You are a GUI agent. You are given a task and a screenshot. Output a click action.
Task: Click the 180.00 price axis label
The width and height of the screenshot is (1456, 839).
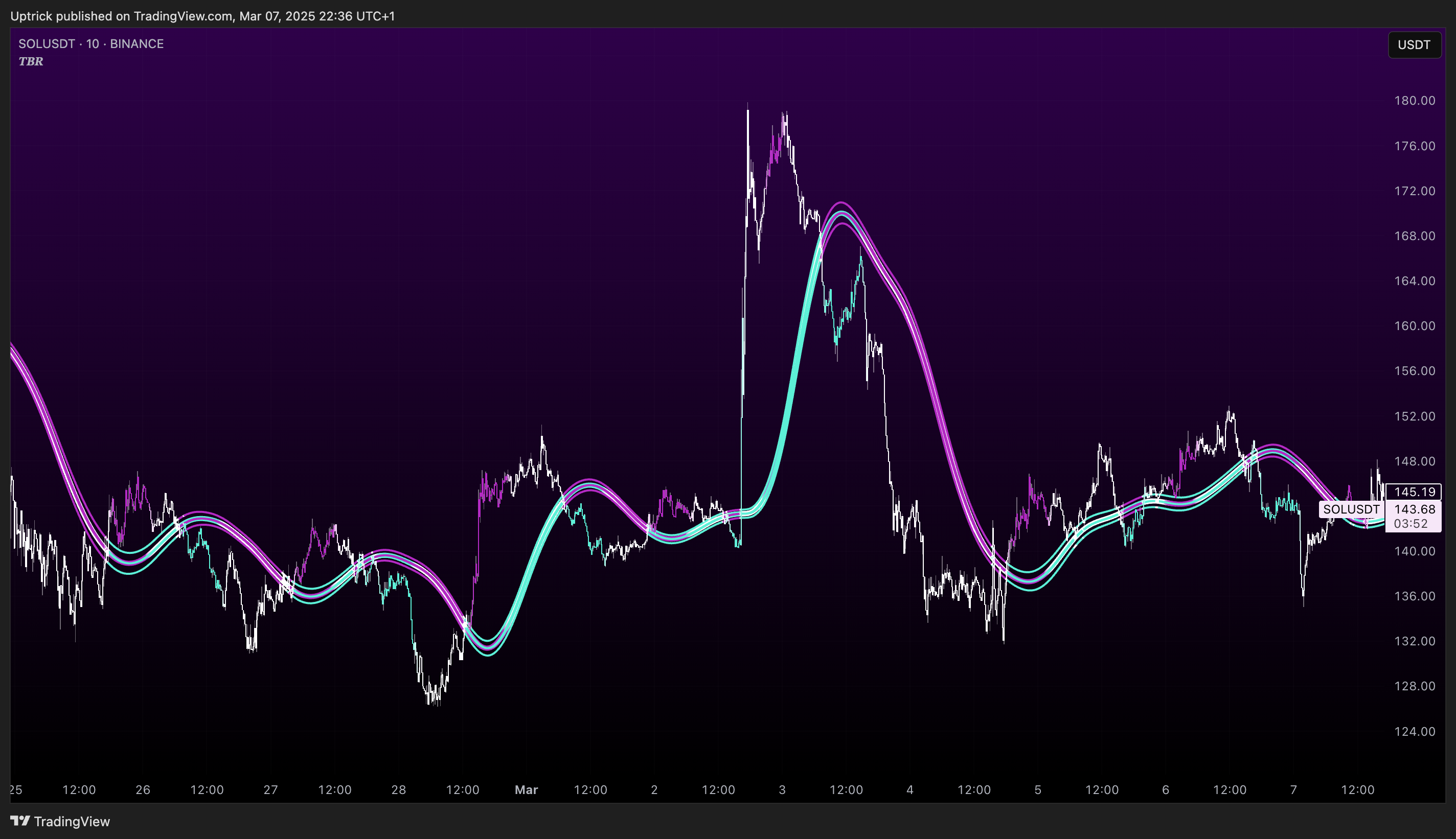coord(1415,101)
